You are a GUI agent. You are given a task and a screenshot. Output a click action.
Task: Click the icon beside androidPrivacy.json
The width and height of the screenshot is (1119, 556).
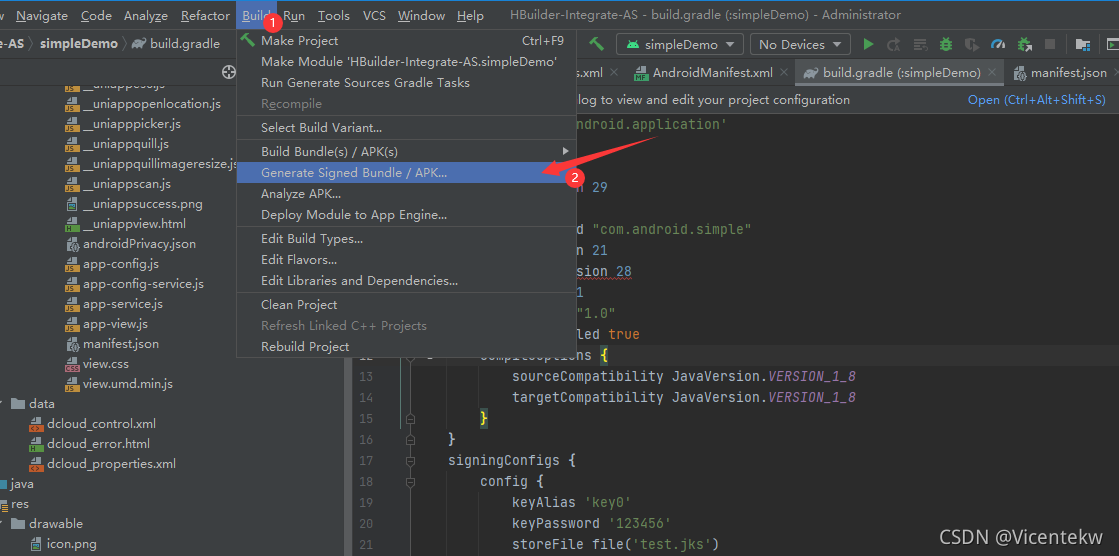[71, 244]
